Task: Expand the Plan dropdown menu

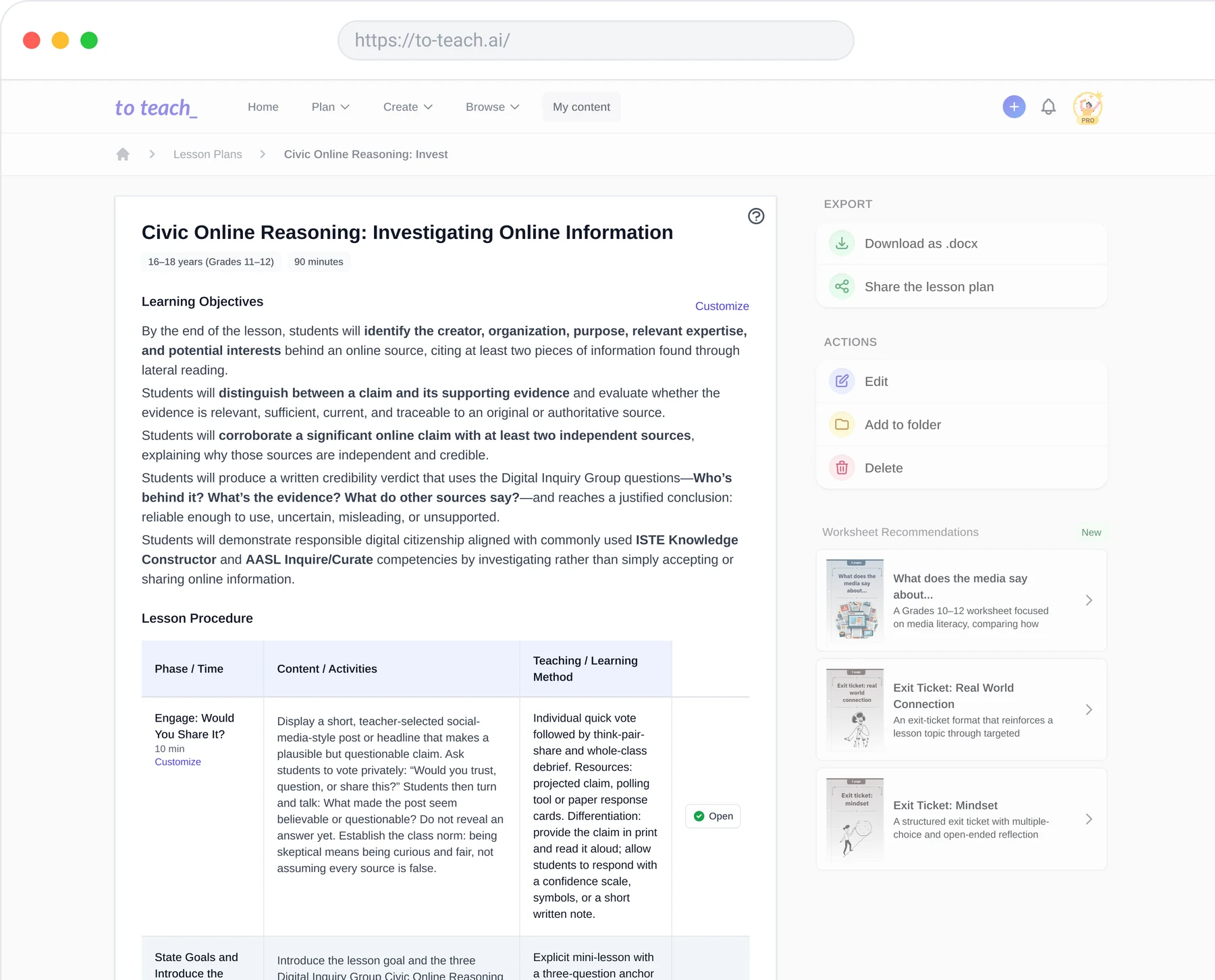Action: 330,107
